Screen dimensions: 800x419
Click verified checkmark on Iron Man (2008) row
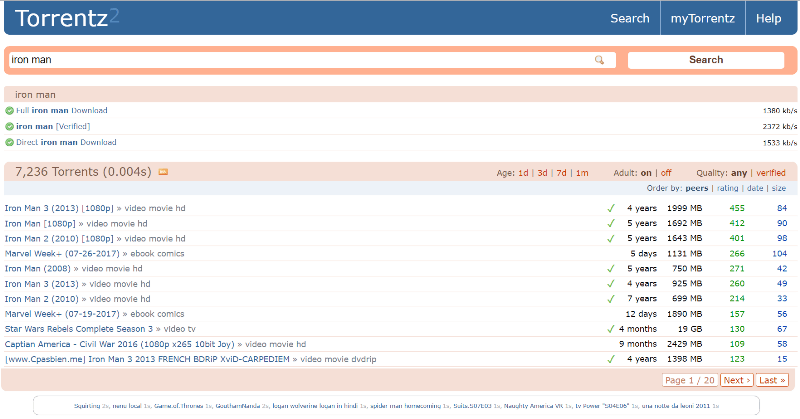611,268
